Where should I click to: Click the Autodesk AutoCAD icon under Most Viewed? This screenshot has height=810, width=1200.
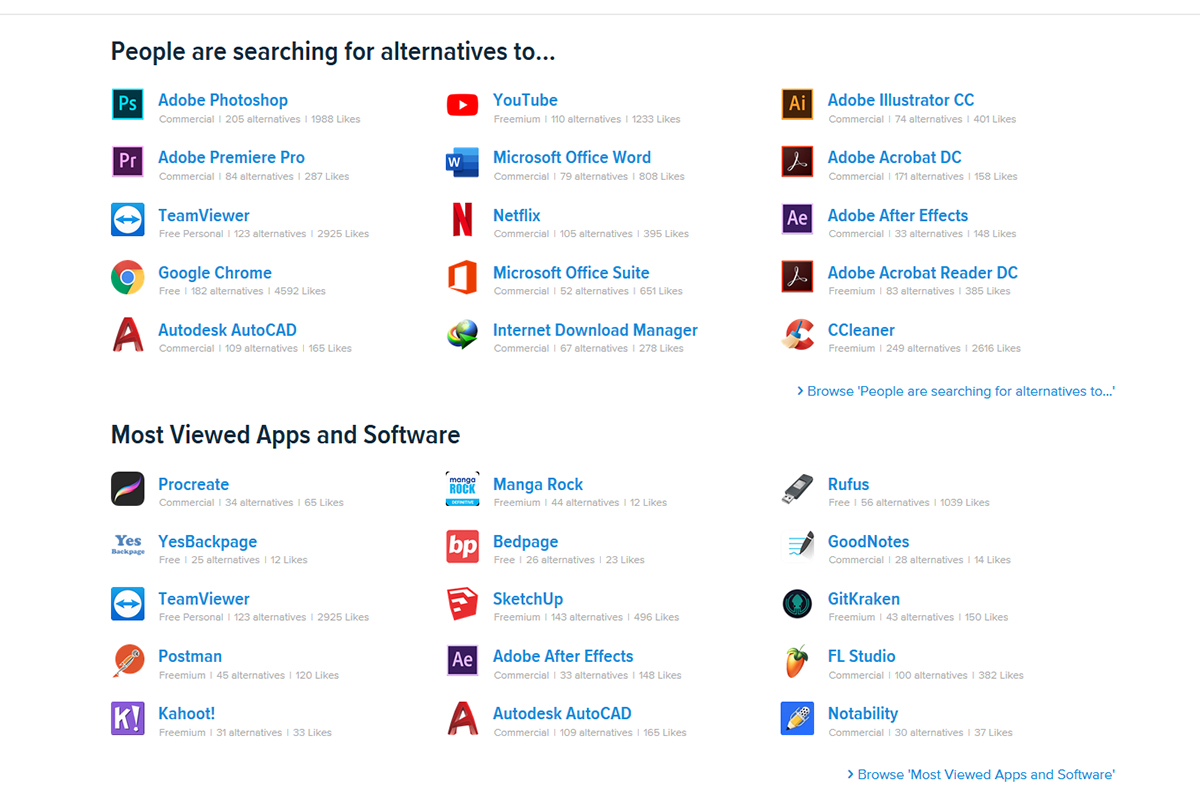point(462,718)
